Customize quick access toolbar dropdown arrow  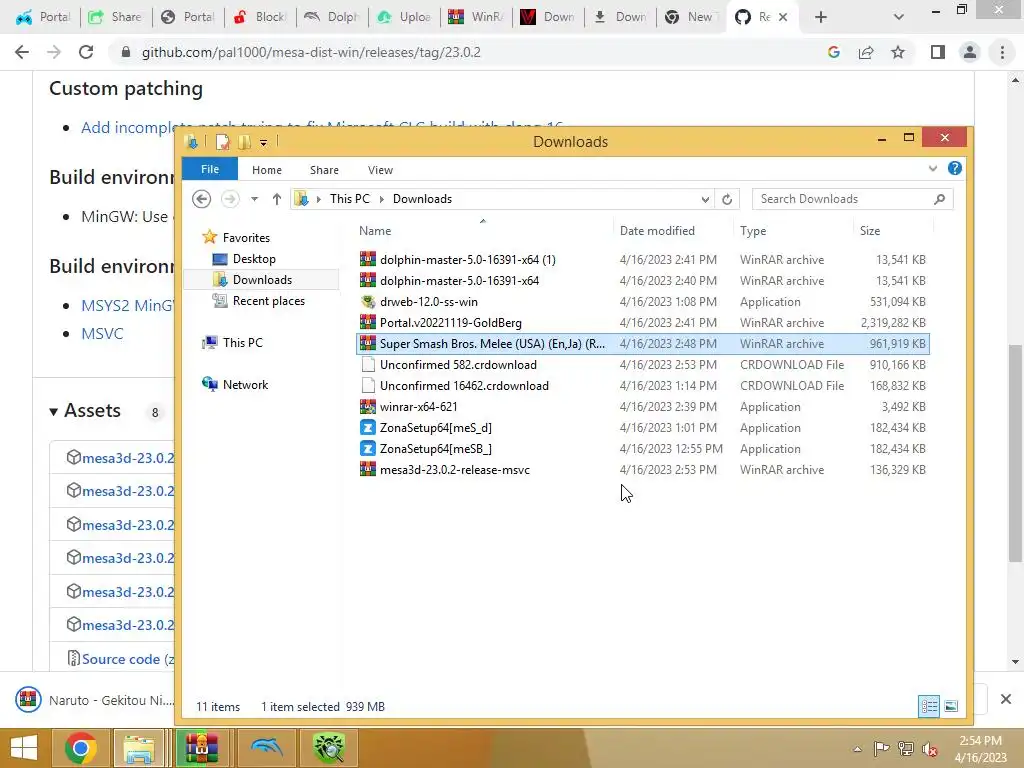[263, 142]
